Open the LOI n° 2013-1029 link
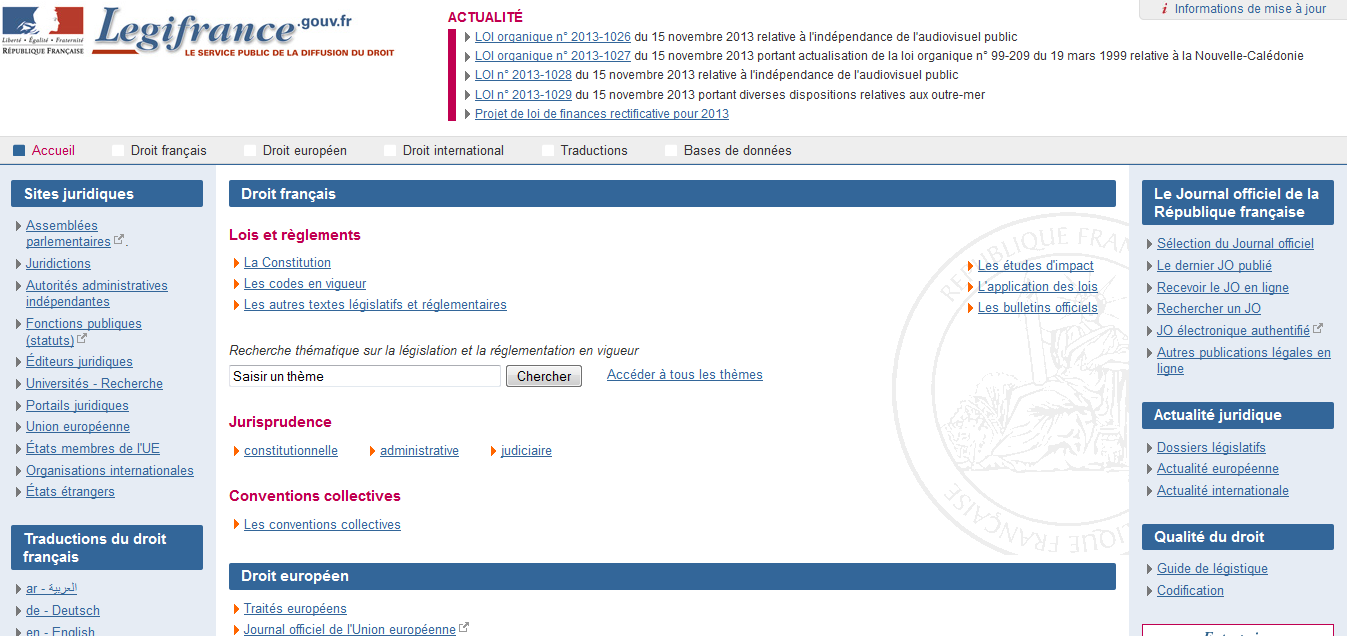 (523, 95)
